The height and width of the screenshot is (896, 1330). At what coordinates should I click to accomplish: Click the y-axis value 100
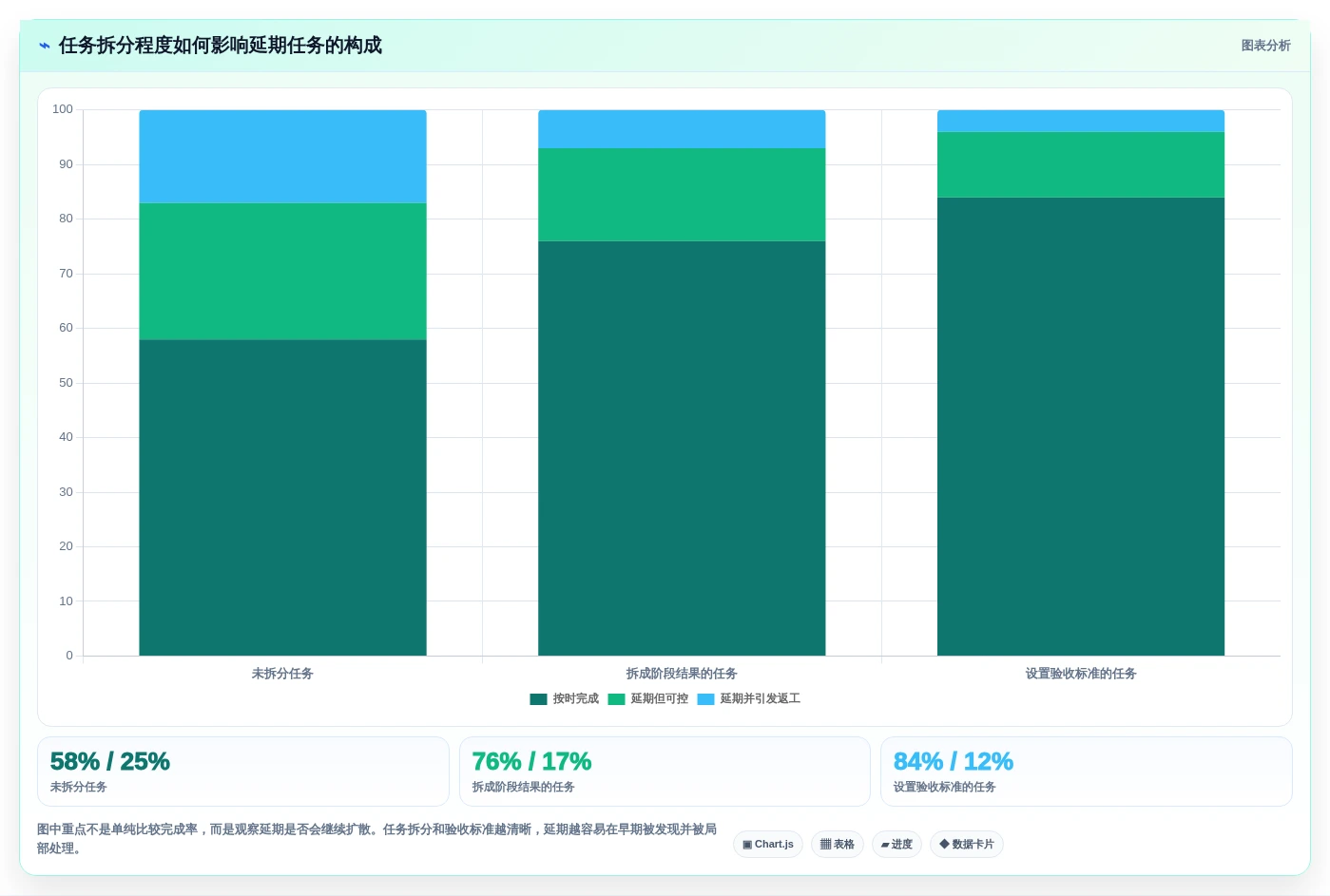pos(63,109)
